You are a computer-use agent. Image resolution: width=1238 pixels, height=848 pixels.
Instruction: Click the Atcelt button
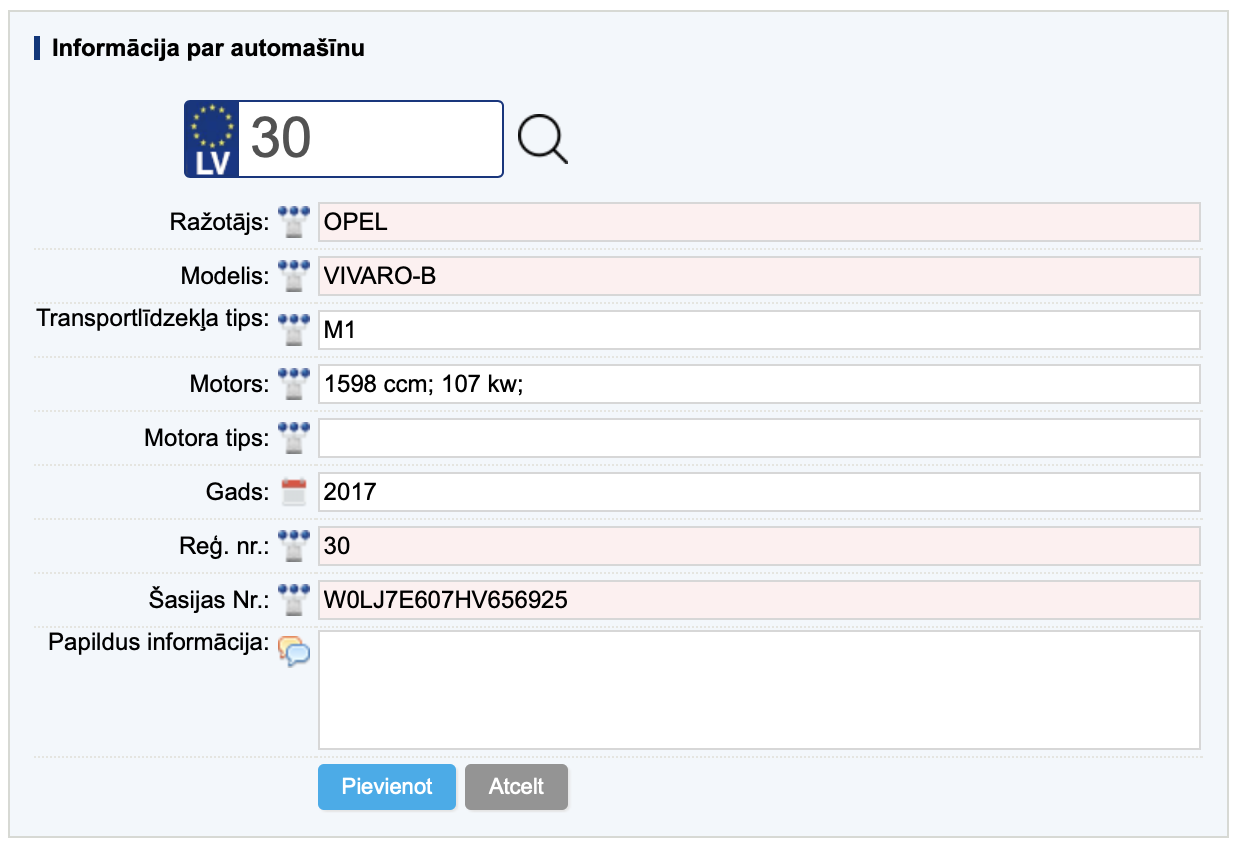click(x=516, y=787)
